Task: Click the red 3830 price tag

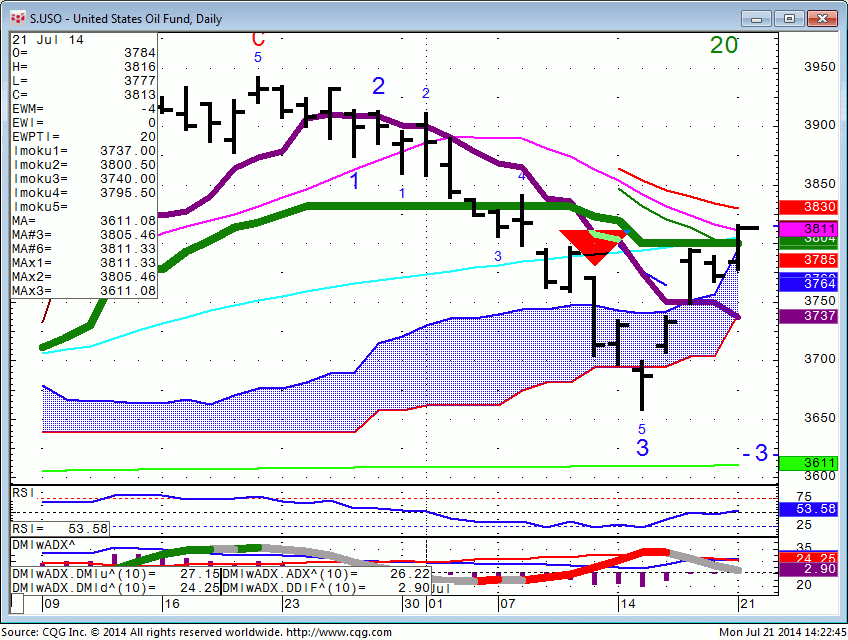Action: point(819,207)
